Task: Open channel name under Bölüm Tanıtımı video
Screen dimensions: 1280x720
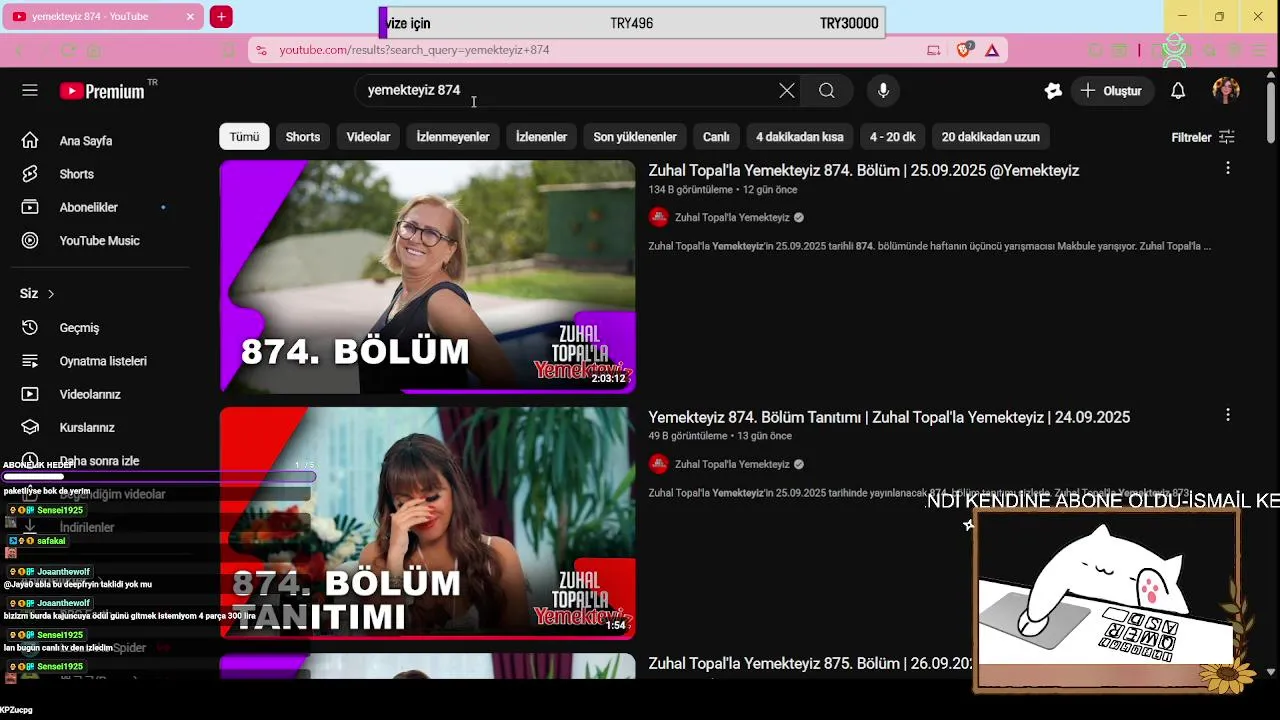Action: pos(732,464)
